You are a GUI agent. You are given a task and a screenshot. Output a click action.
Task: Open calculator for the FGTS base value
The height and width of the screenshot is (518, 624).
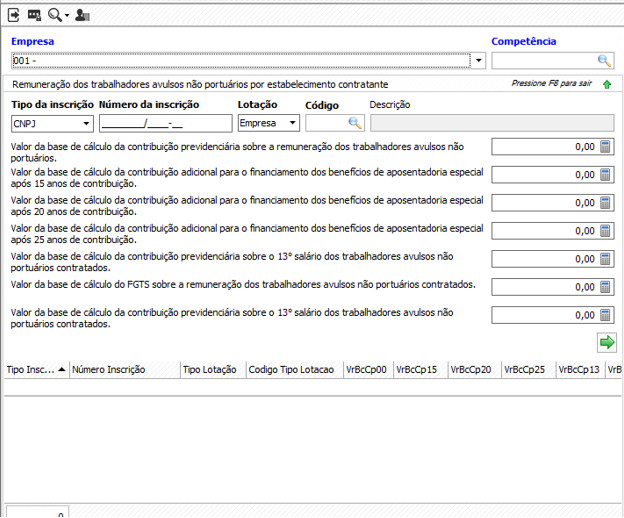click(x=605, y=287)
